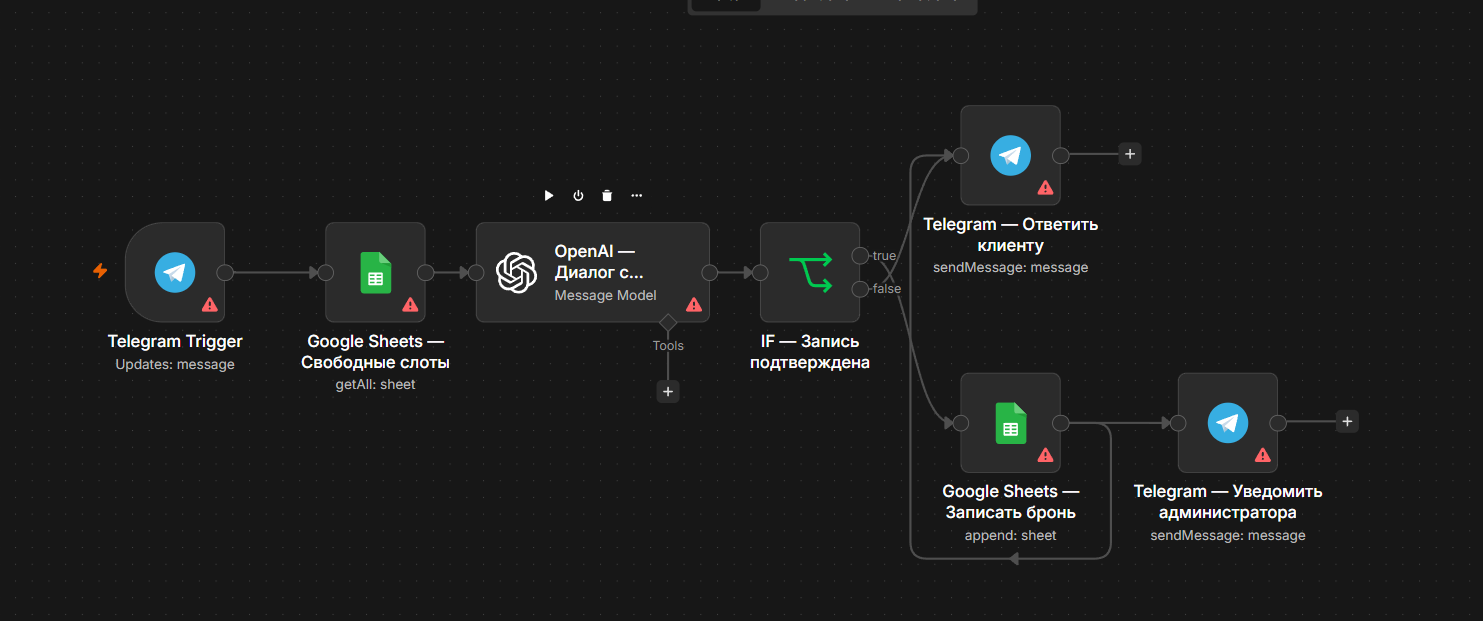Click warning icon on the OpenAI node
This screenshot has height=621, width=1483.
(x=694, y=305)
